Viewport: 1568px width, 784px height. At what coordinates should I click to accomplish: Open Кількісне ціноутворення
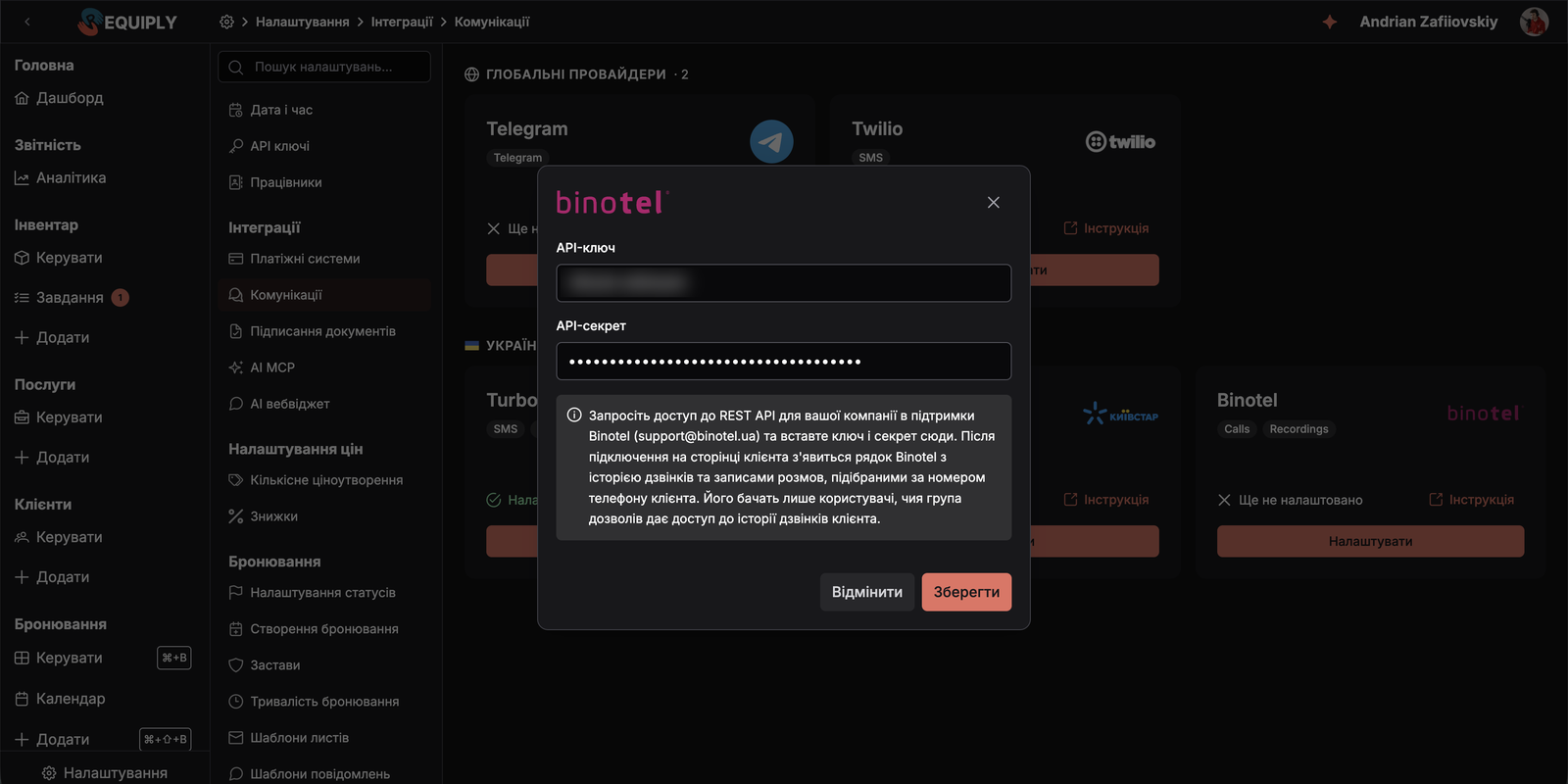coord(316,480)
